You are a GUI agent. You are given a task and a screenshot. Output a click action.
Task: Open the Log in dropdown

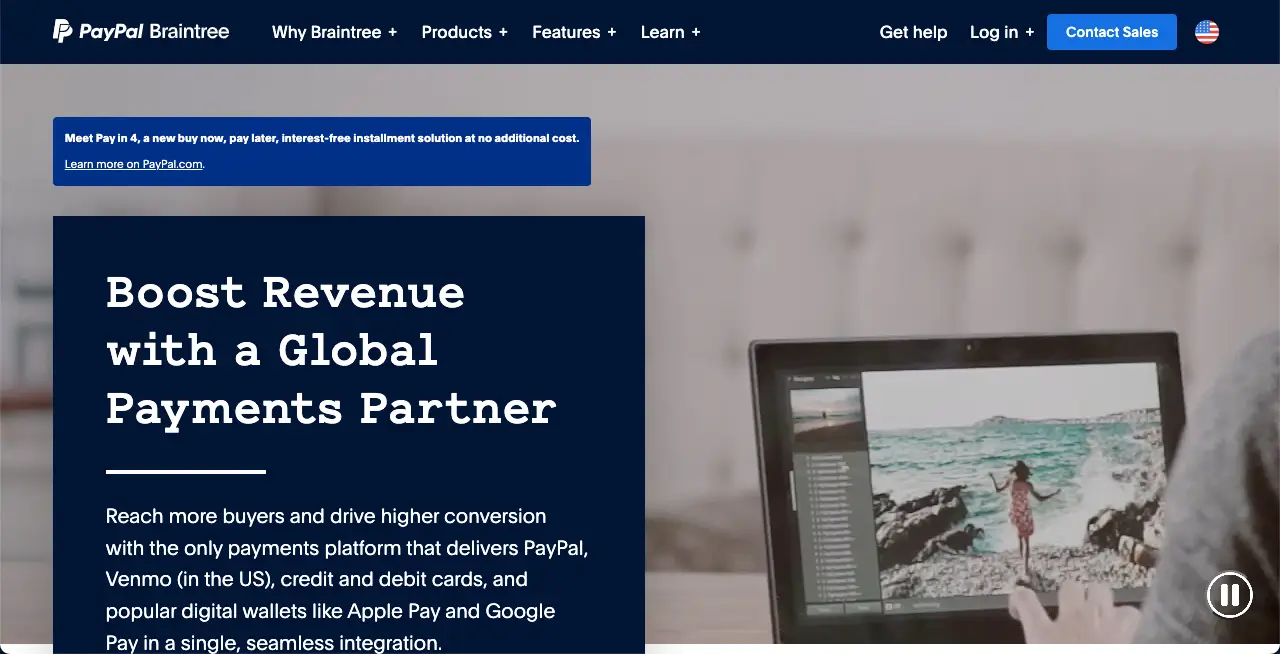(1002, 32)
